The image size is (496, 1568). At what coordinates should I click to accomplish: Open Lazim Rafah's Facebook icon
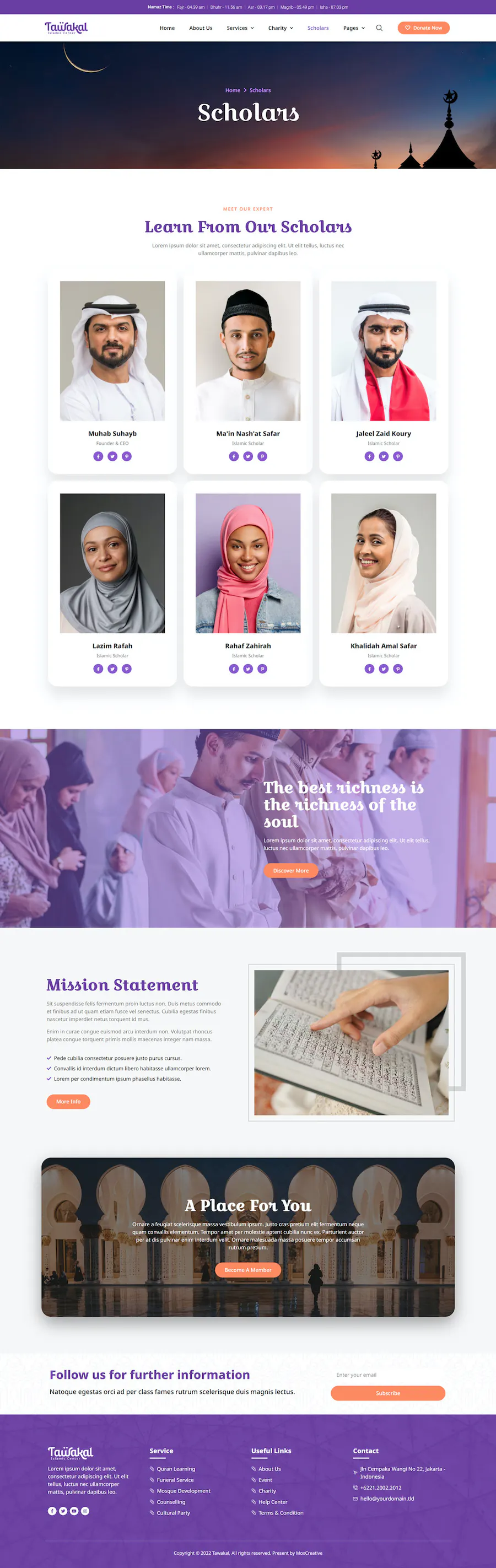(x=98, y=669)
